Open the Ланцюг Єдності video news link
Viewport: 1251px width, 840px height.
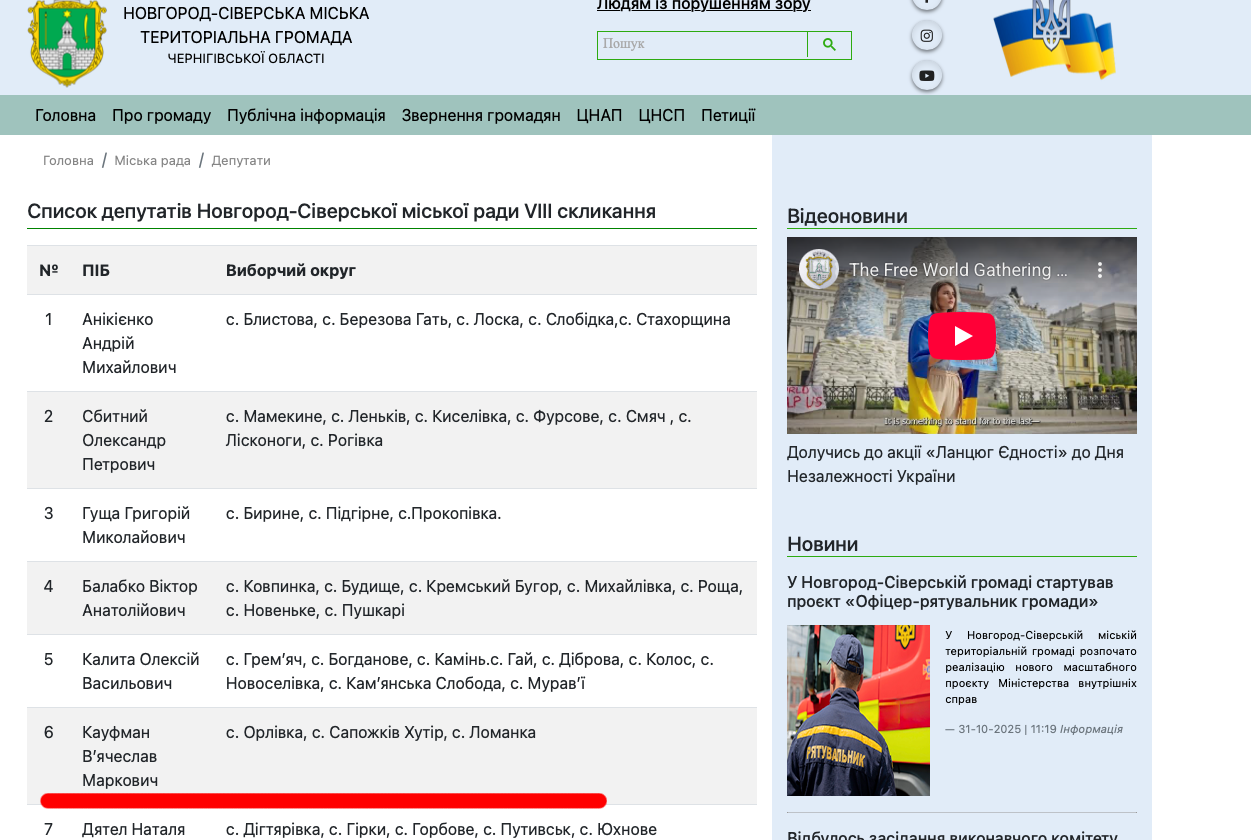955,464
